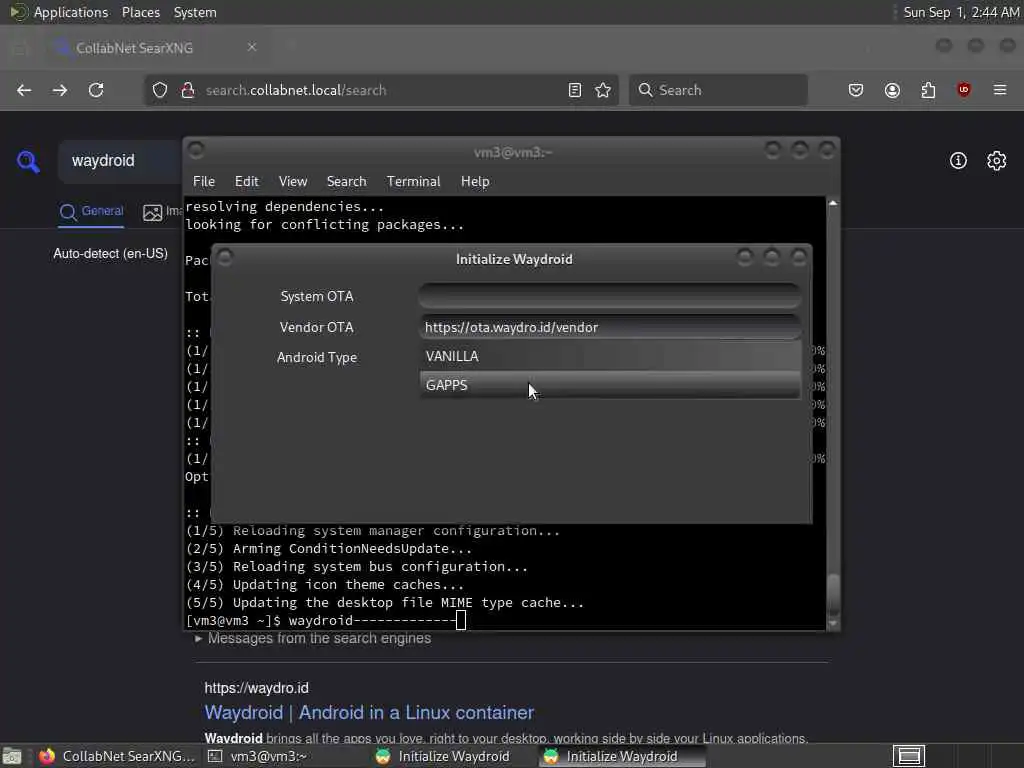
Task: Open the extensions puzzle icon
Action: click(x=928, y=90)
